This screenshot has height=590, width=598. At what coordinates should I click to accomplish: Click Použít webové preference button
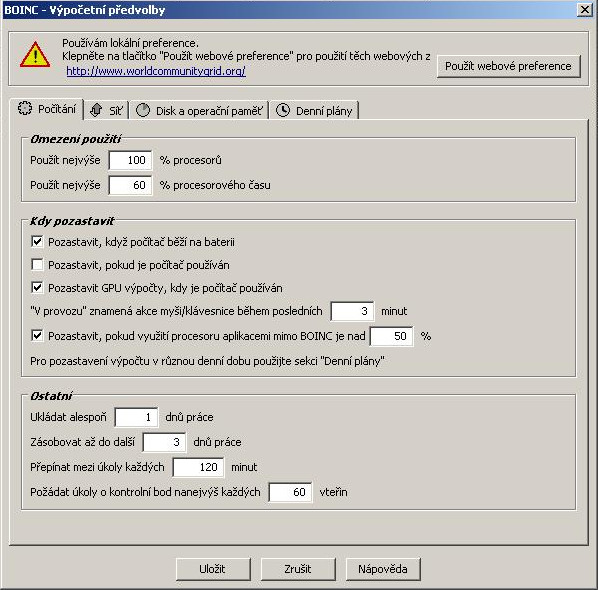(x=508, y=66)
